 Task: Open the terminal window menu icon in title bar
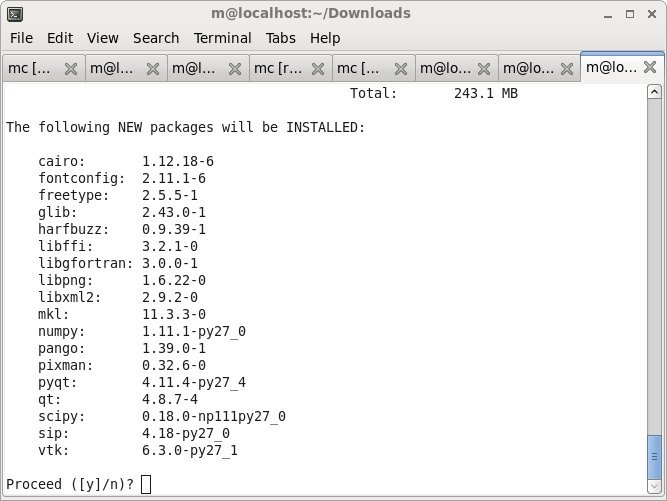pos(15,14)
